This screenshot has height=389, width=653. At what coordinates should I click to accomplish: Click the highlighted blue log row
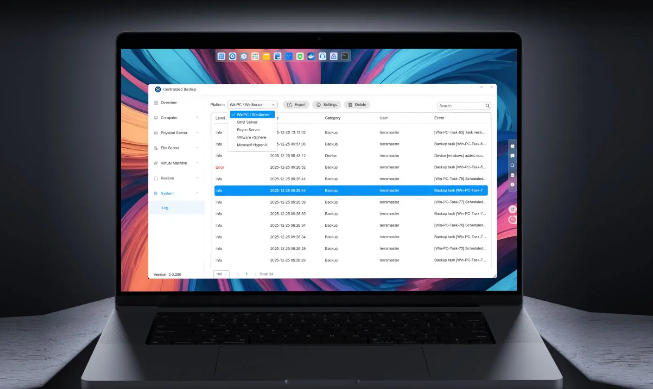351,190
